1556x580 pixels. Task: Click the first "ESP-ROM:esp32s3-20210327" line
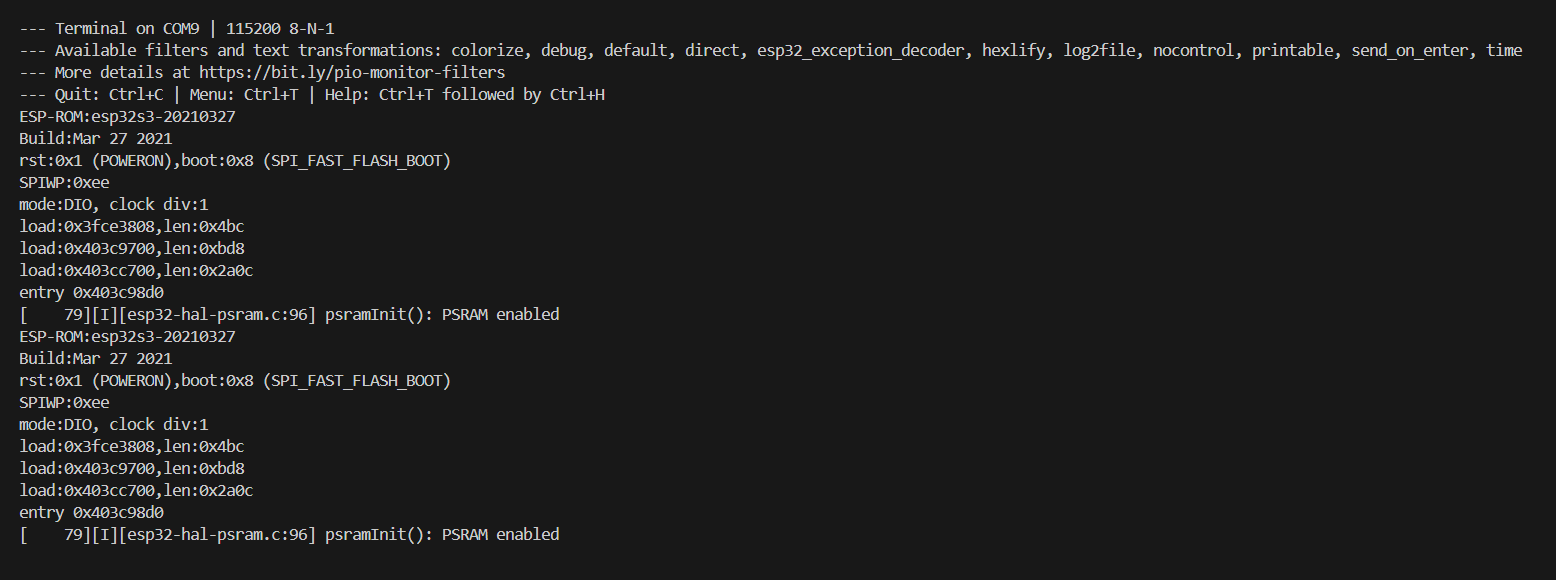[127, 116]
